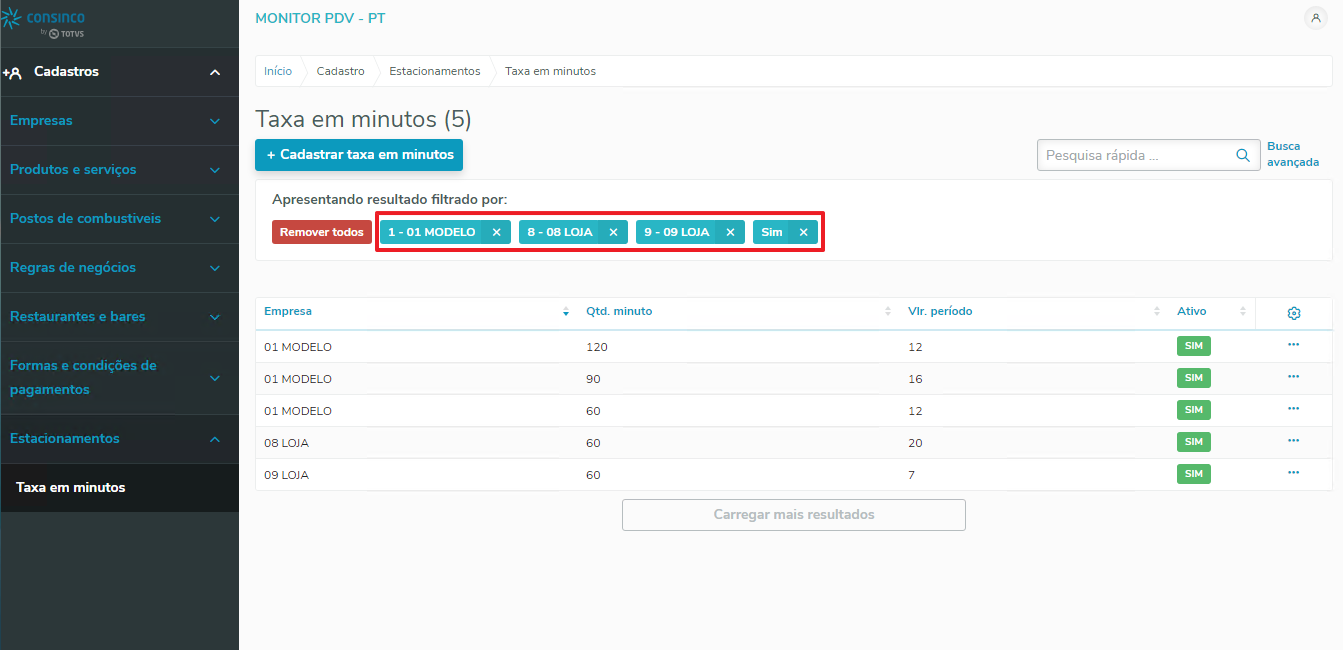1343x650 pixels.
Task: Go to Cadastro breadcrumb
Action: tap(341, 71)
